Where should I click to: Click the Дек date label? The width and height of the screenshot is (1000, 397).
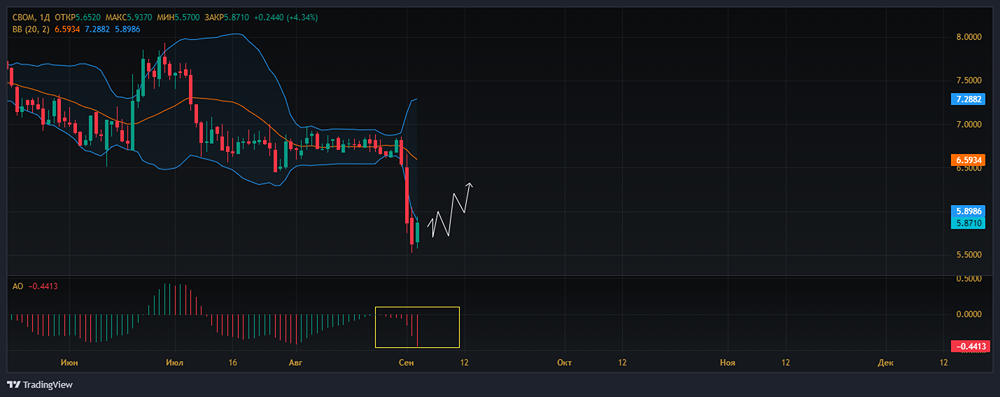tap(885, 363)
